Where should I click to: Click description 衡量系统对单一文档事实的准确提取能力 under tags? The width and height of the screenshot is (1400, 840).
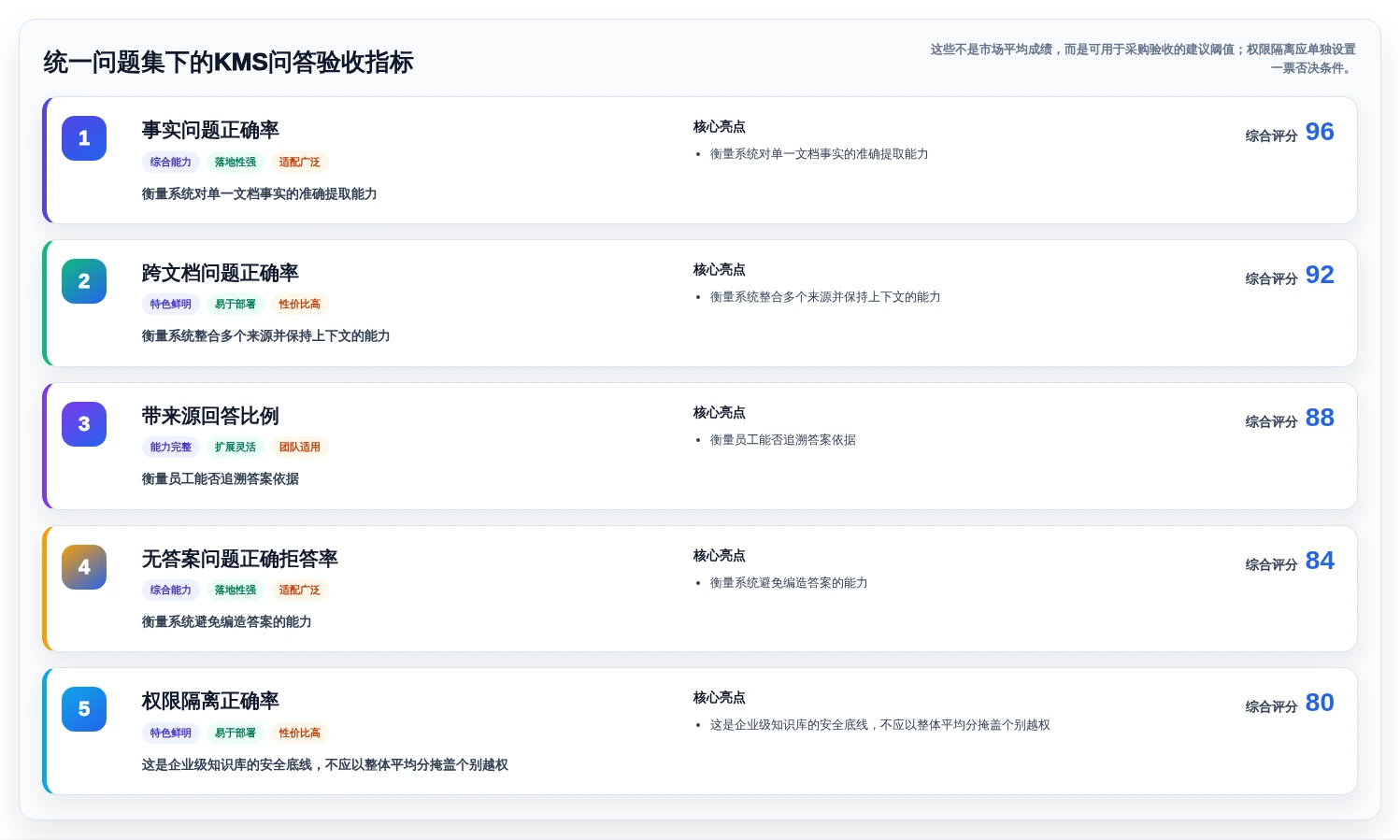tap(260, 193)
